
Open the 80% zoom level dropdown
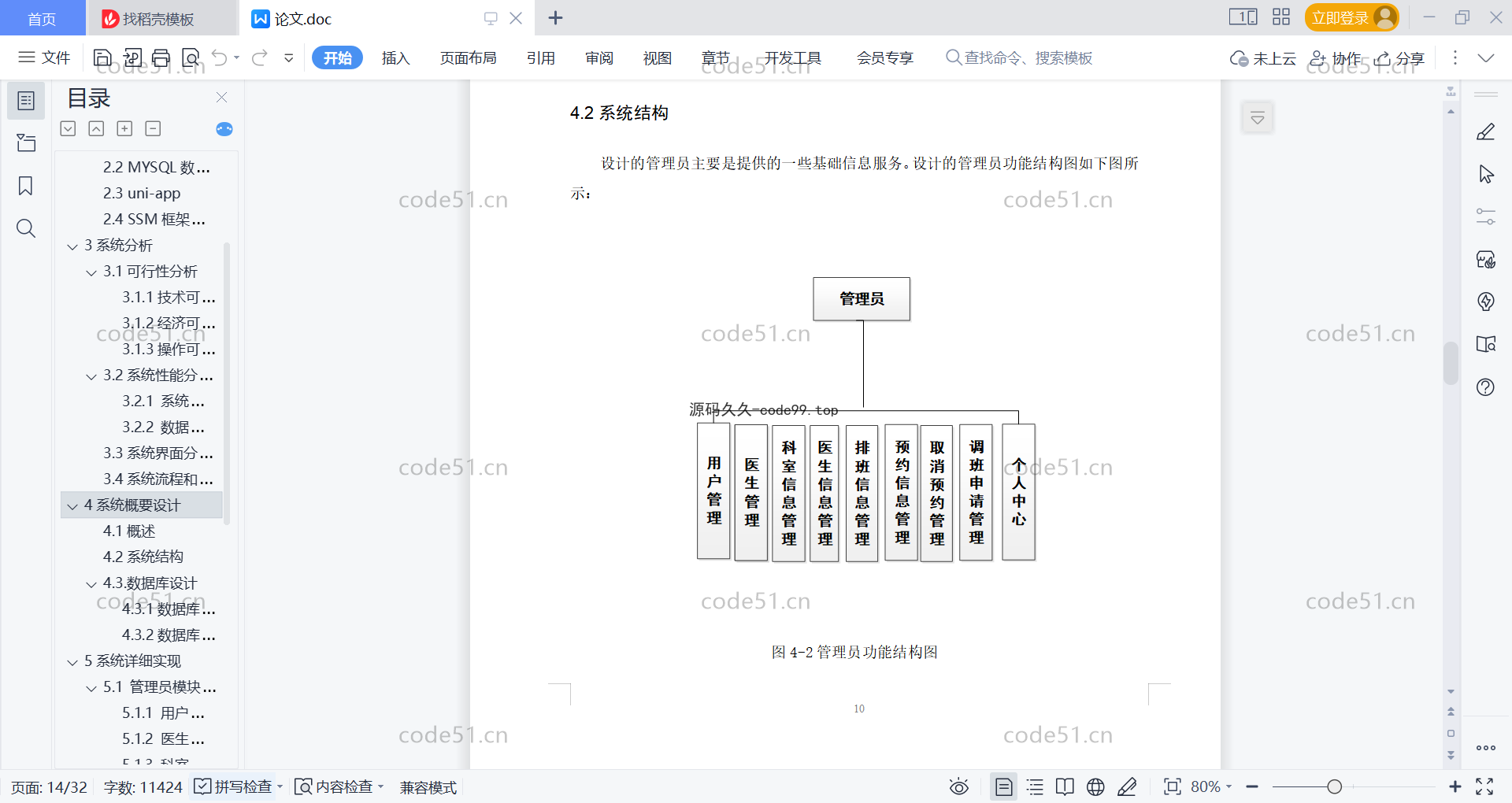pyautogui.click(x=1211, y=786)
